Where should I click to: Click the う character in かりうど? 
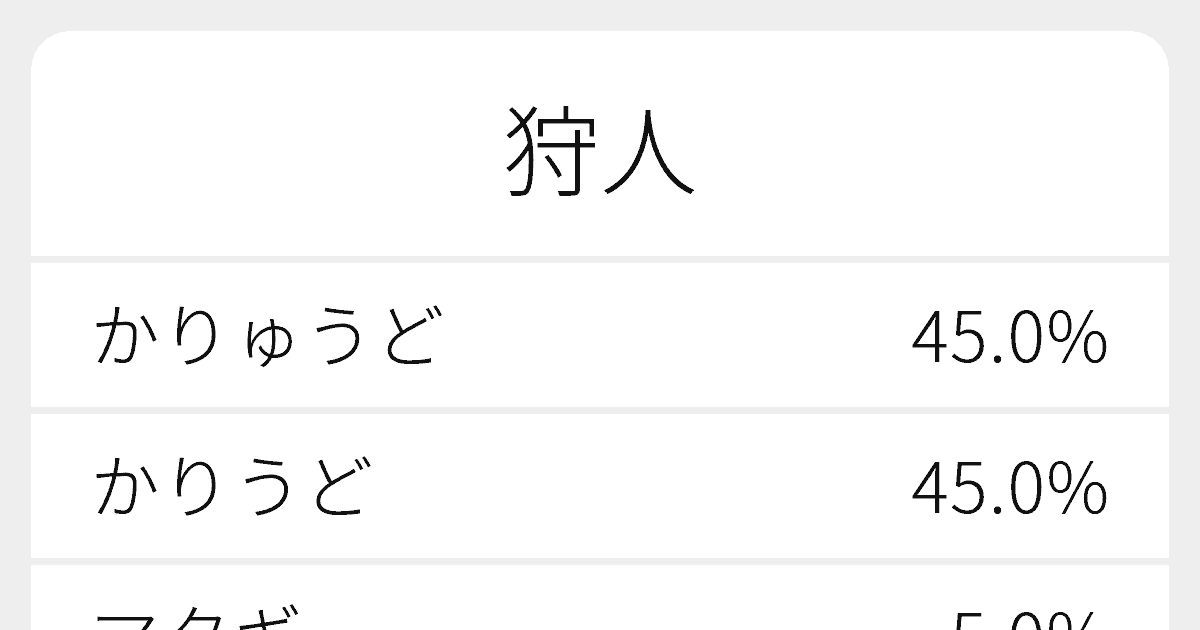tap(263, 487)
